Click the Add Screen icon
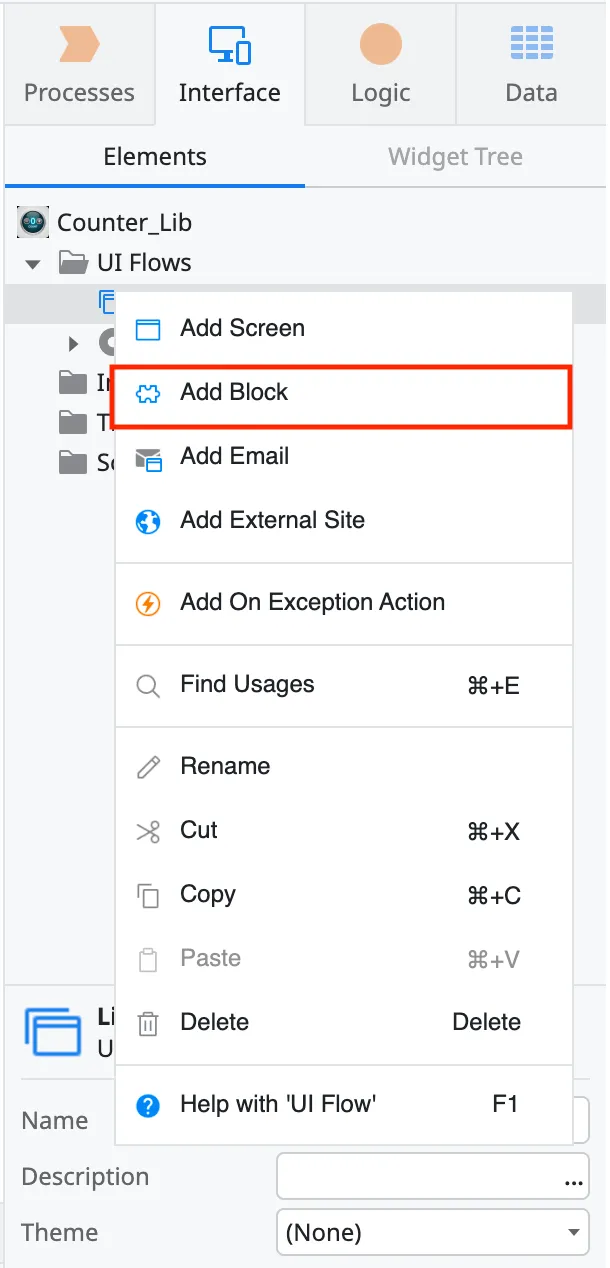The width and height of the screenshot is (610, 1268). click(150, 328)
